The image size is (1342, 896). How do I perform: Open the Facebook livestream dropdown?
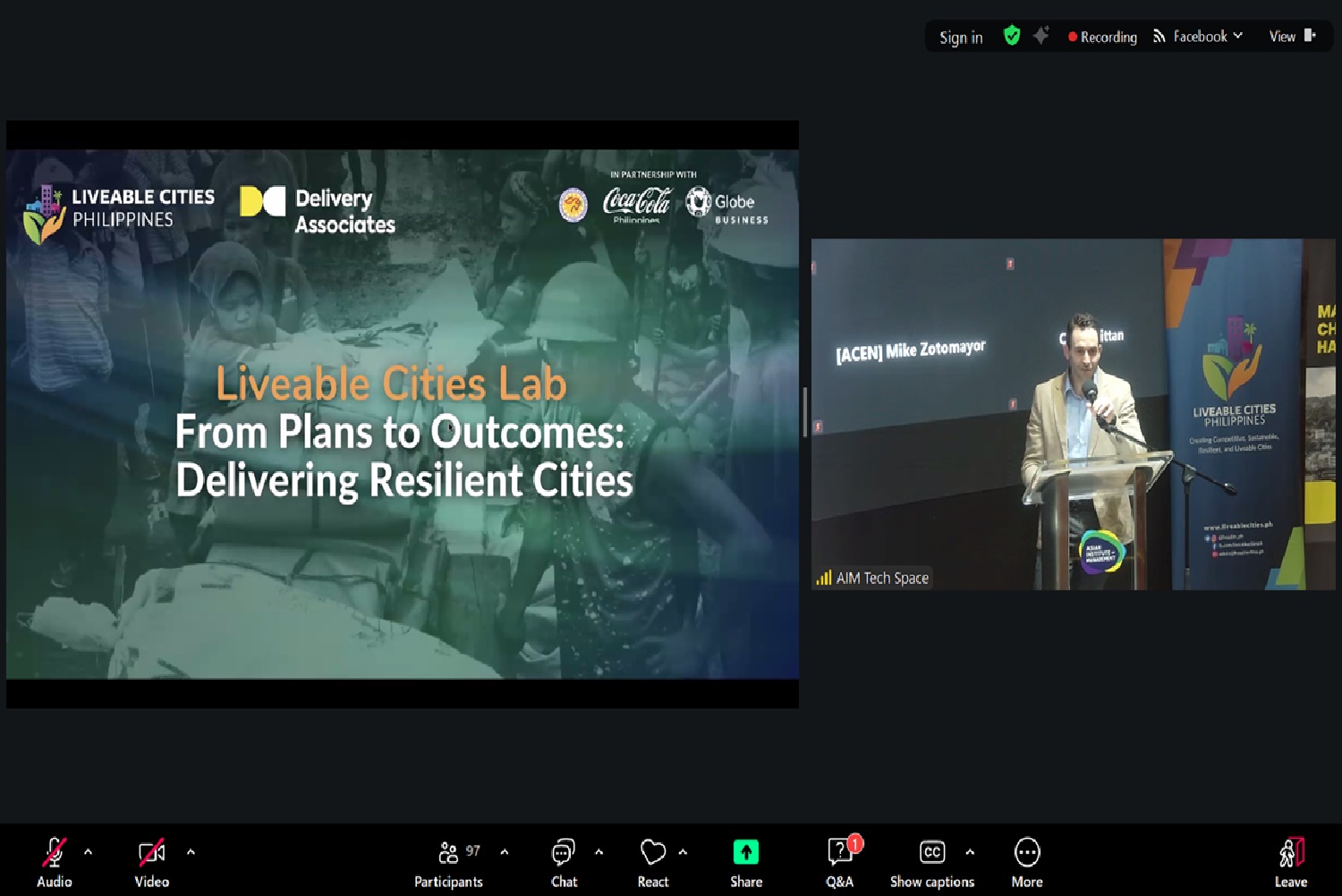[1199, 37]
